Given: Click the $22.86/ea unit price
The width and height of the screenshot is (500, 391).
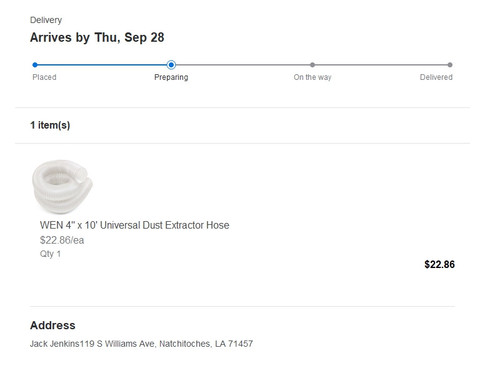Looking at the screenshot, I should pos(62,240).
